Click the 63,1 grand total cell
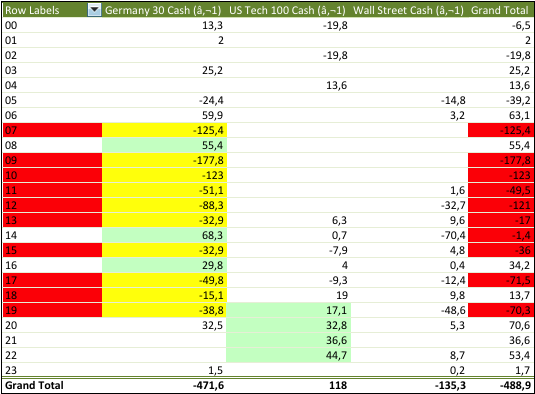The image size is (535, 394). (501, 115)
